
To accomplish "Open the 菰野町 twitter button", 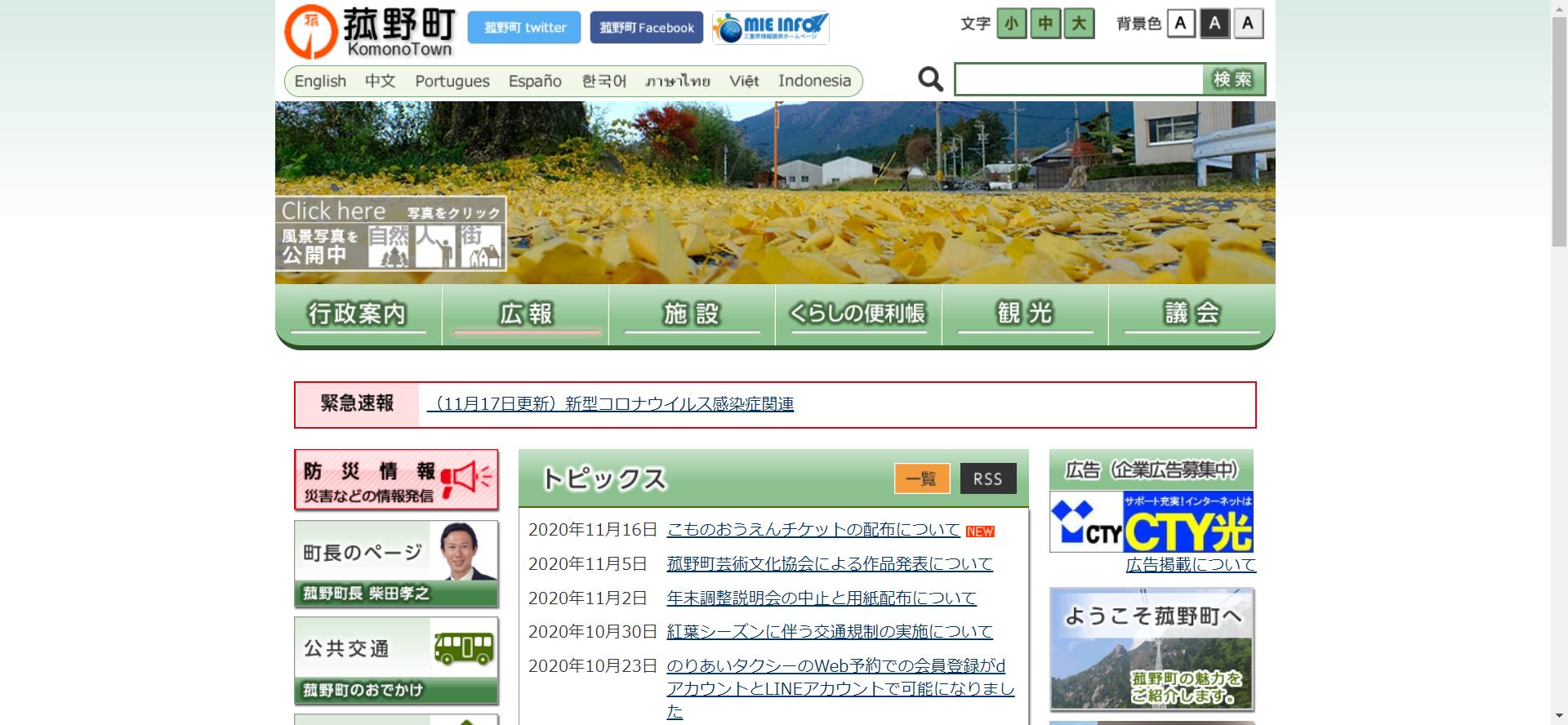I will [524, 27].
